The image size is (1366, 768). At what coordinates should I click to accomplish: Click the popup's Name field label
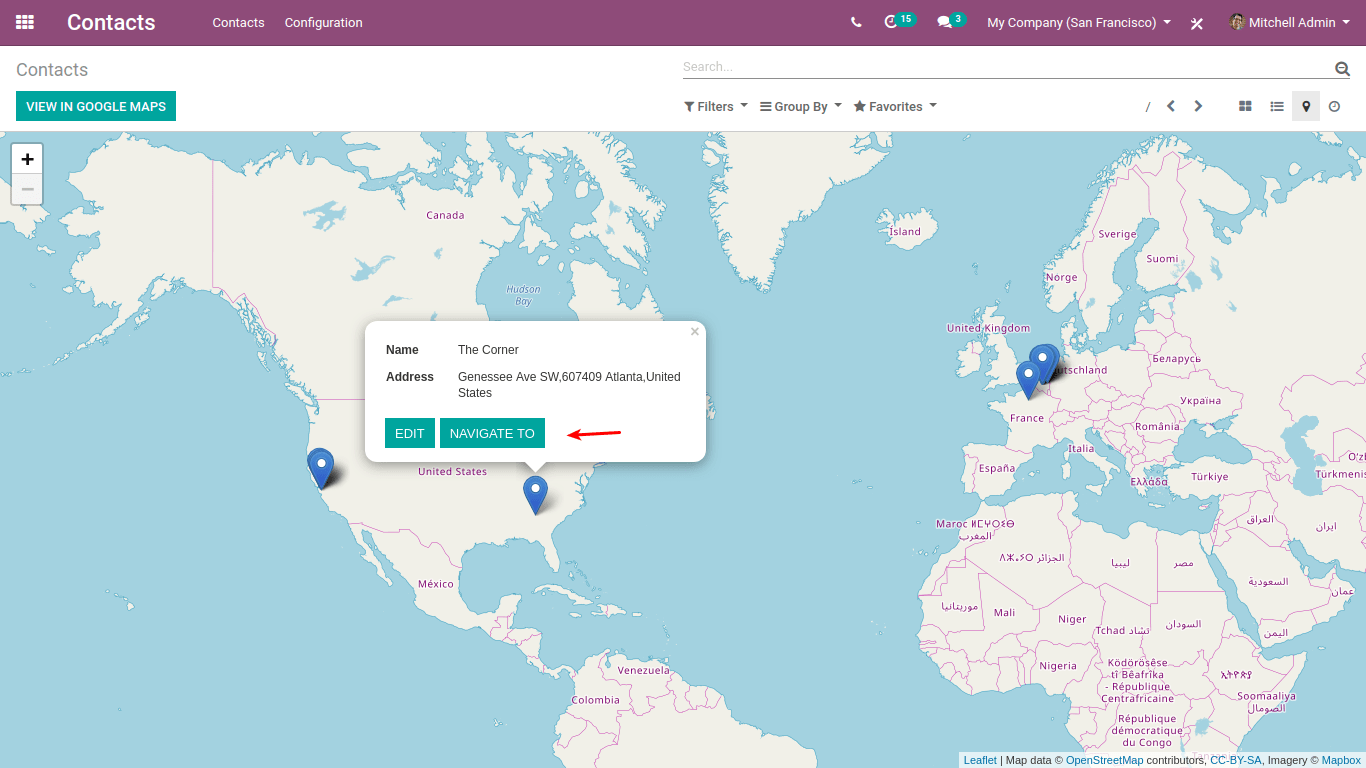pos(402,350)
